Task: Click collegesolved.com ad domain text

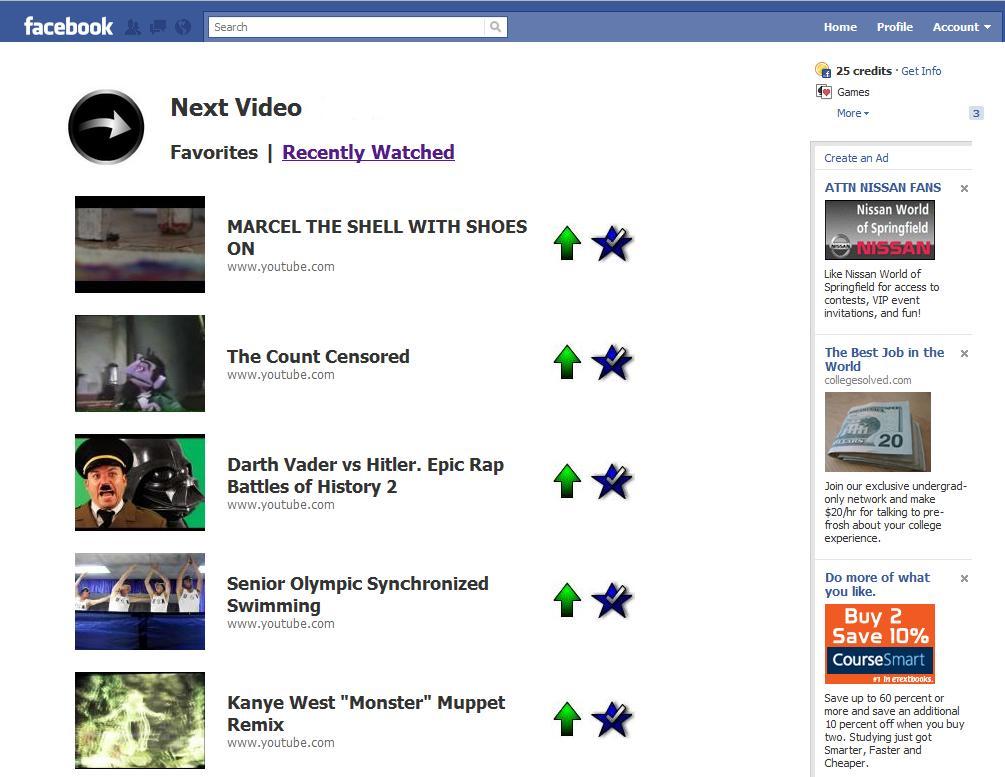Action: (x=868, y=380)
